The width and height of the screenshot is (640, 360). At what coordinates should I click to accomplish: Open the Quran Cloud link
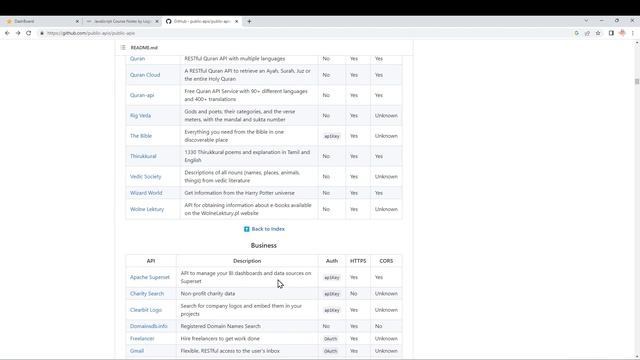[145, 75]
